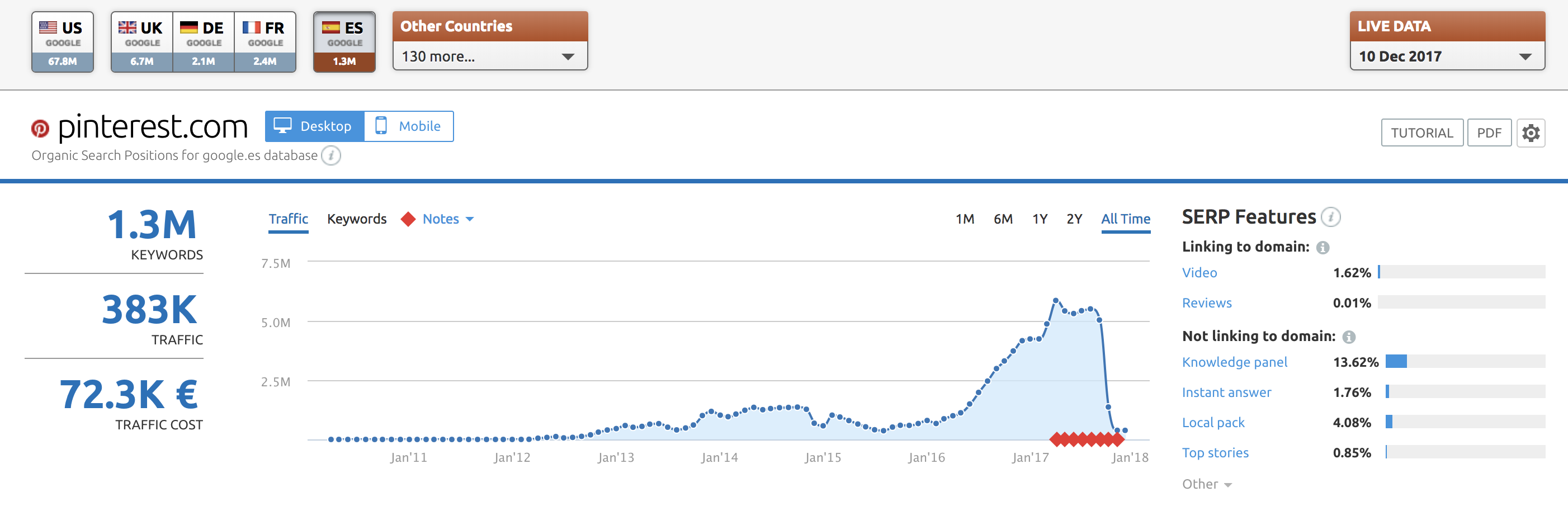Select the Keywords chart tab

click(x=357, y=219)
